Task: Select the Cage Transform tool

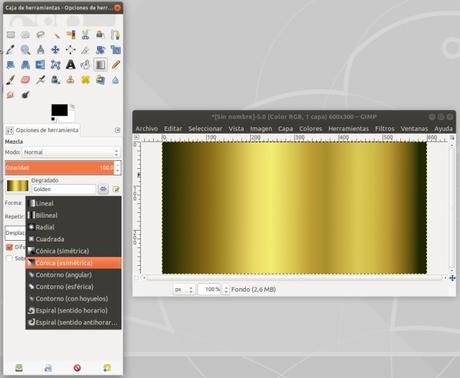Action: pos(56,65)
